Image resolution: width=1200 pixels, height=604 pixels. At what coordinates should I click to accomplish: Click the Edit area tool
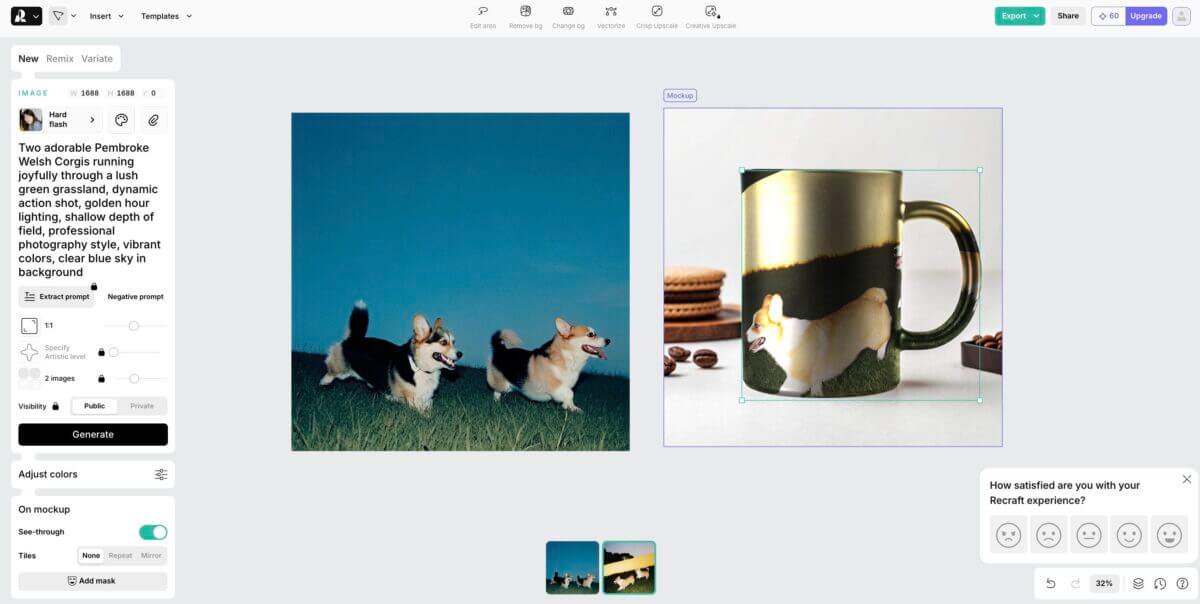click(483, 12)
